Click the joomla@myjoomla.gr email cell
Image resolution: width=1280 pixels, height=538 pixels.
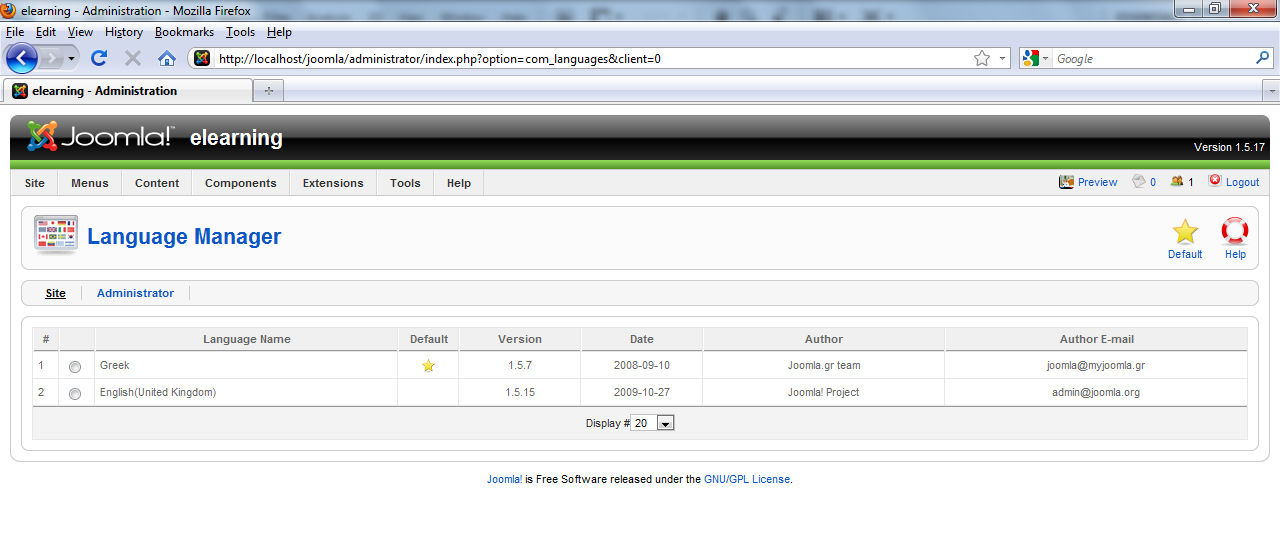point(1096,365)
